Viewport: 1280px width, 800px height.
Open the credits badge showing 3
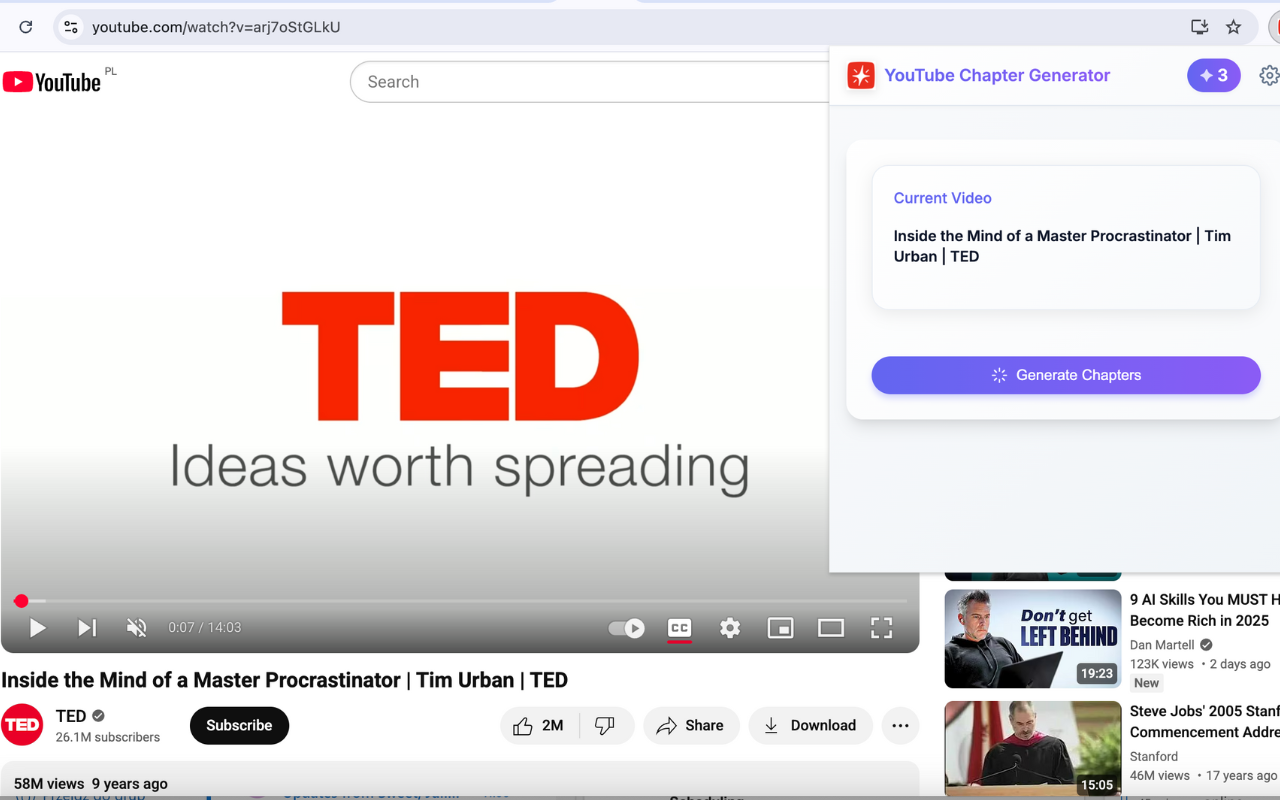click(x=1214, y=75)
